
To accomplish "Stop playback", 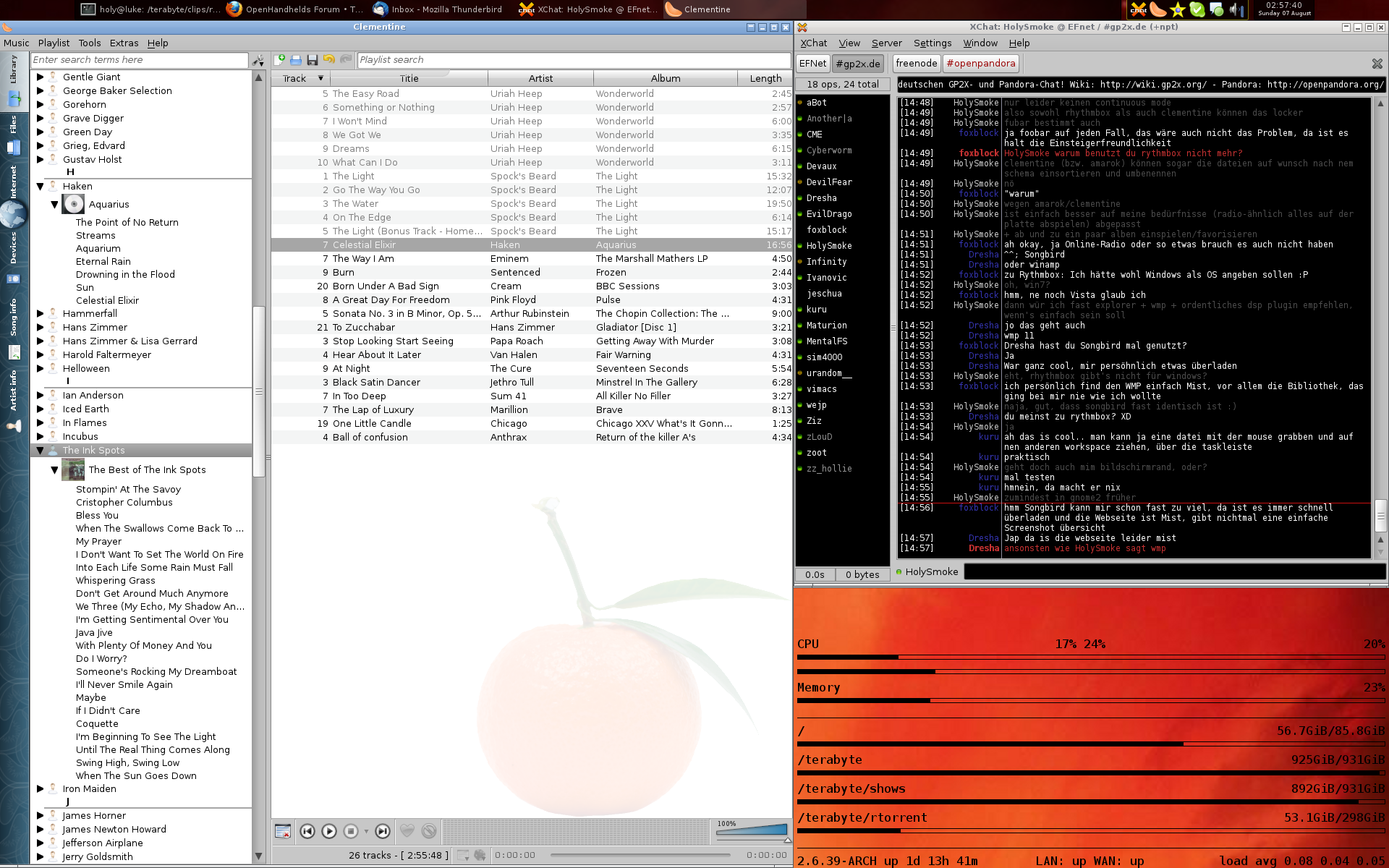I will [351, 832].
